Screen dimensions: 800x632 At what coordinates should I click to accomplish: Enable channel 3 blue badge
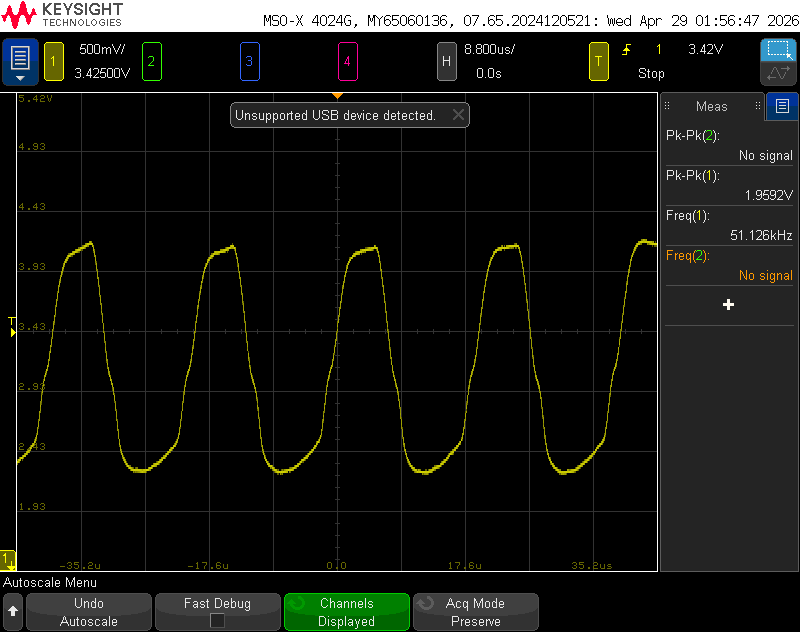tap(249, 61)
